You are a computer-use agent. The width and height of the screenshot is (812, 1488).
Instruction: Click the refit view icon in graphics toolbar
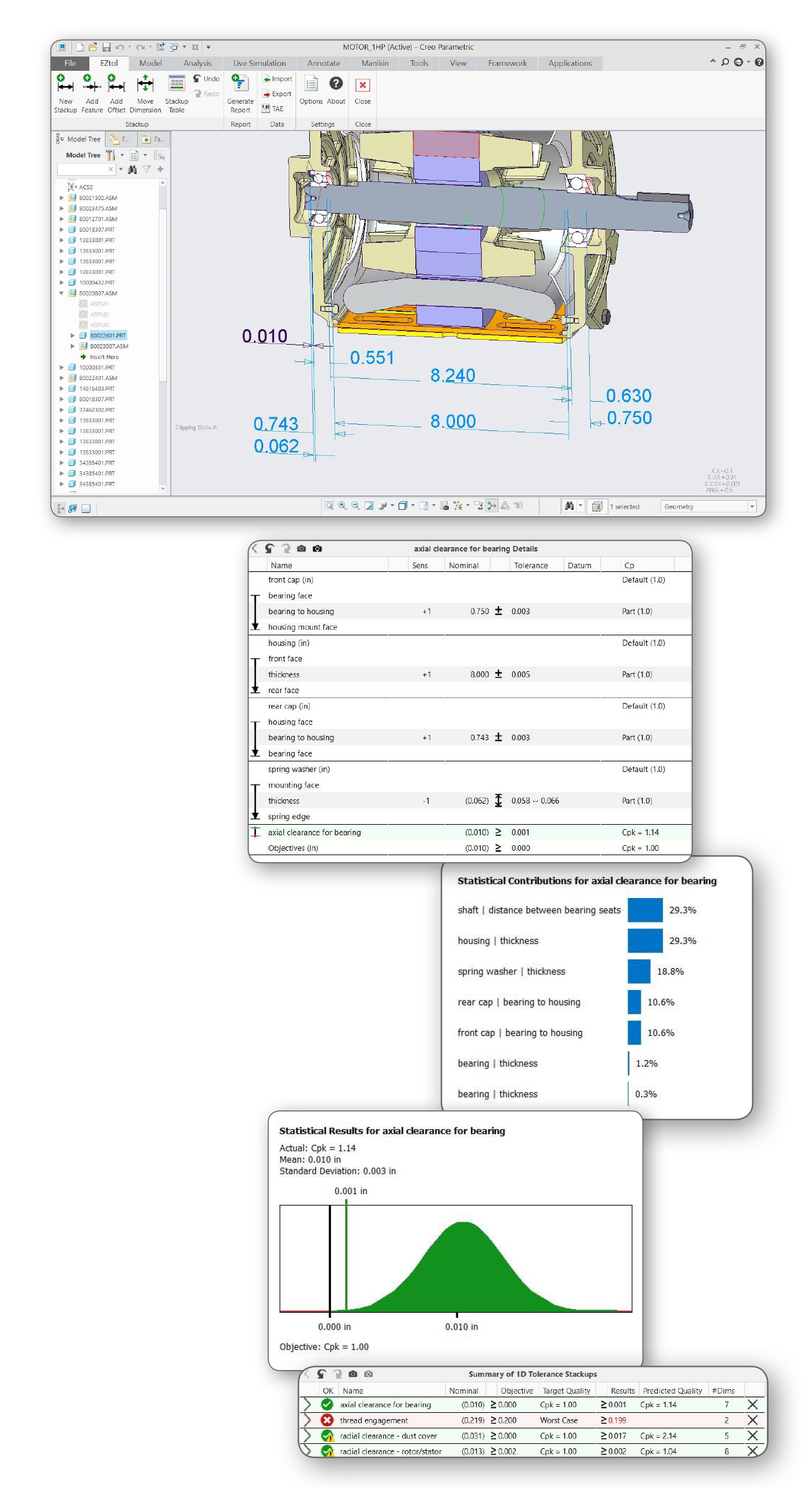(x=329, y=506)
